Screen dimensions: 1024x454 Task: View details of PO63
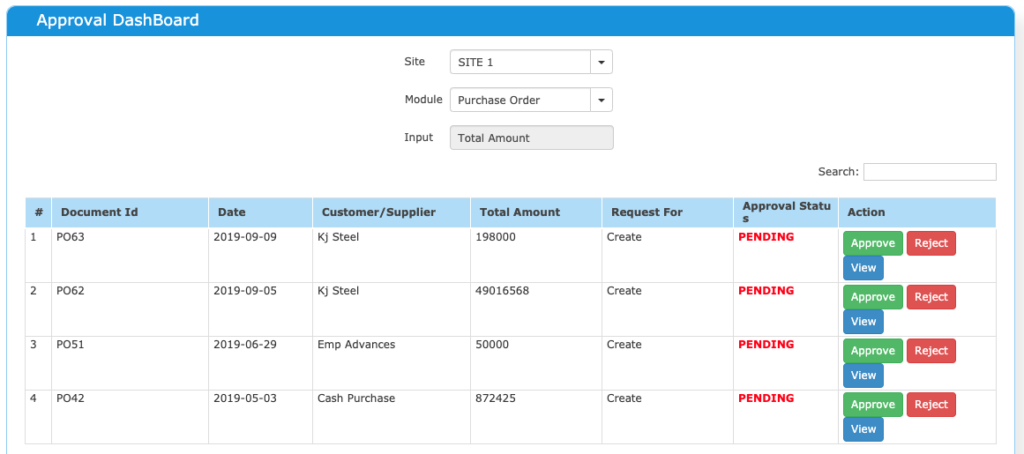point(863,268)
